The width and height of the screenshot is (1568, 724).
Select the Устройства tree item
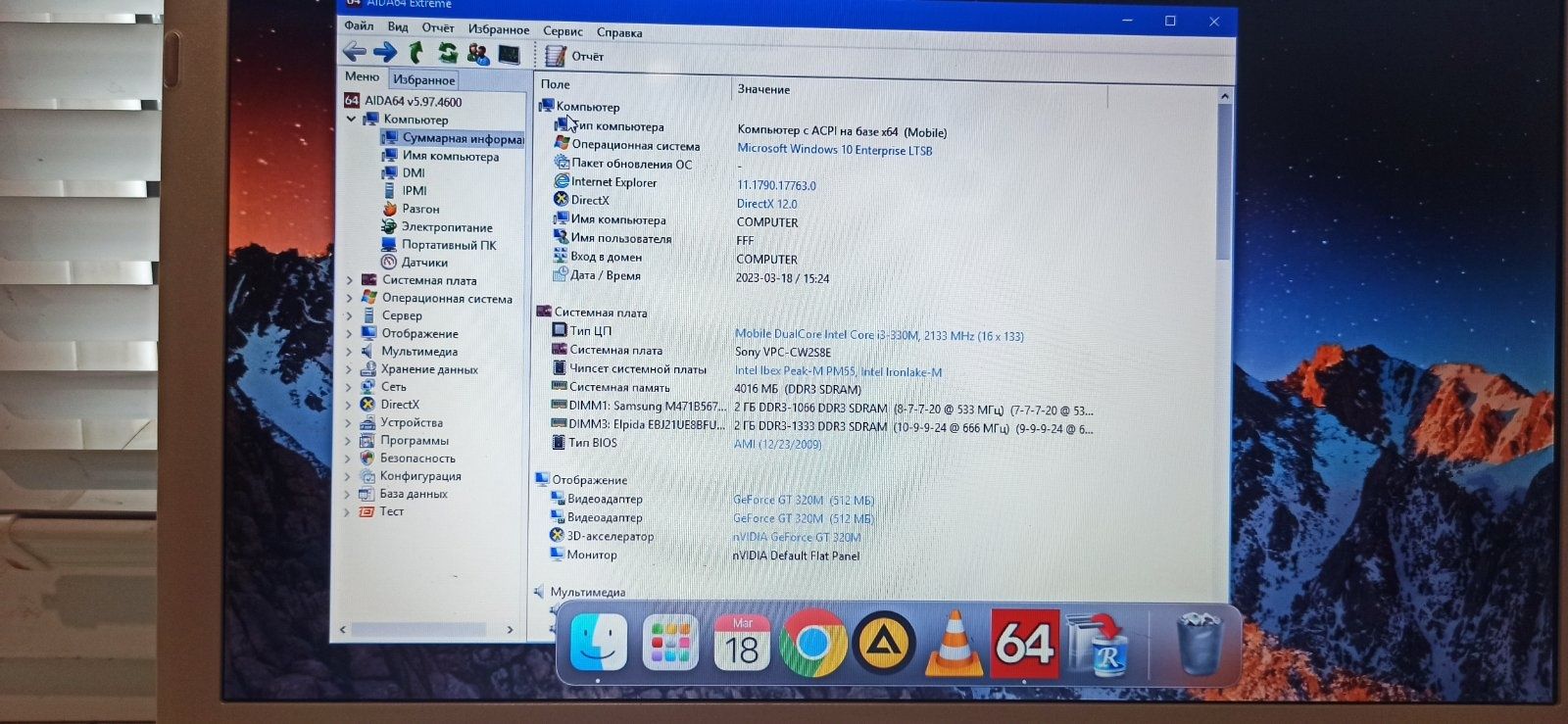coord(401,422)
